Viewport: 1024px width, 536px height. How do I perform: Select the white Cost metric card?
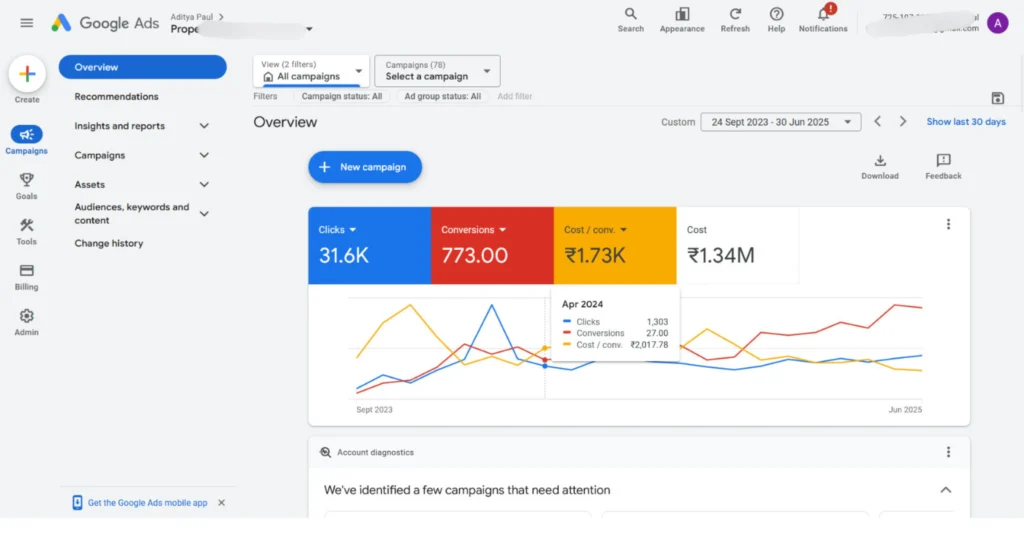(x=738, y=245)
